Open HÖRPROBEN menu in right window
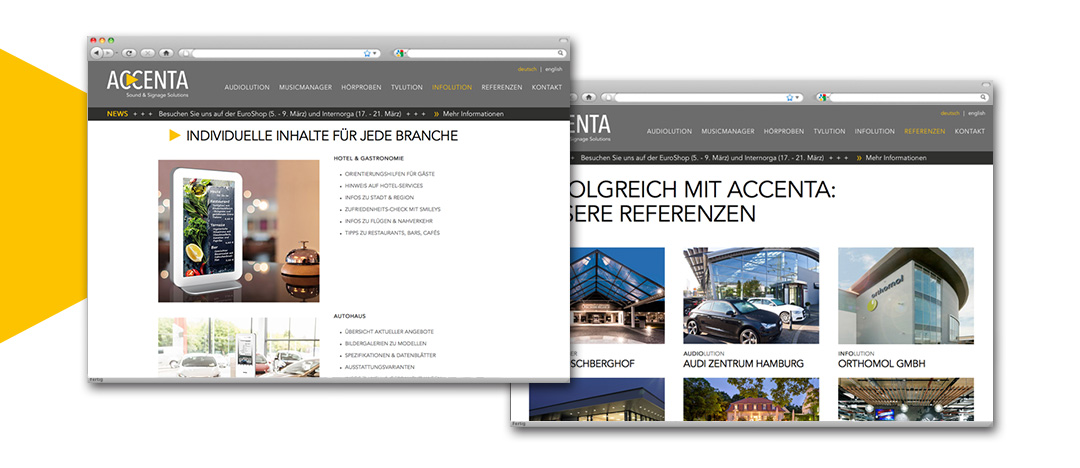This screenshot has height=468, width=1080. click(x=784, y=131)
